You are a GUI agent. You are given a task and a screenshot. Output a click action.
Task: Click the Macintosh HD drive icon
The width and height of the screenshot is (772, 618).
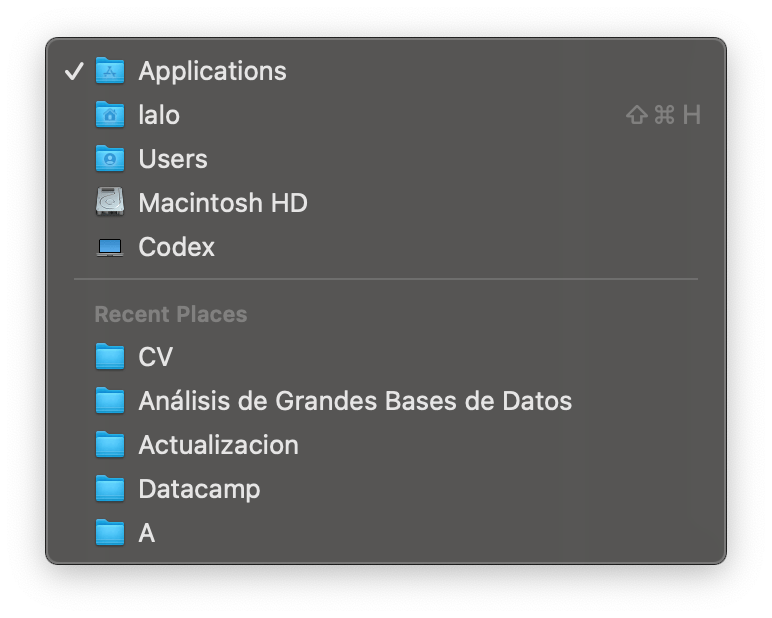(x=109, y=203)
